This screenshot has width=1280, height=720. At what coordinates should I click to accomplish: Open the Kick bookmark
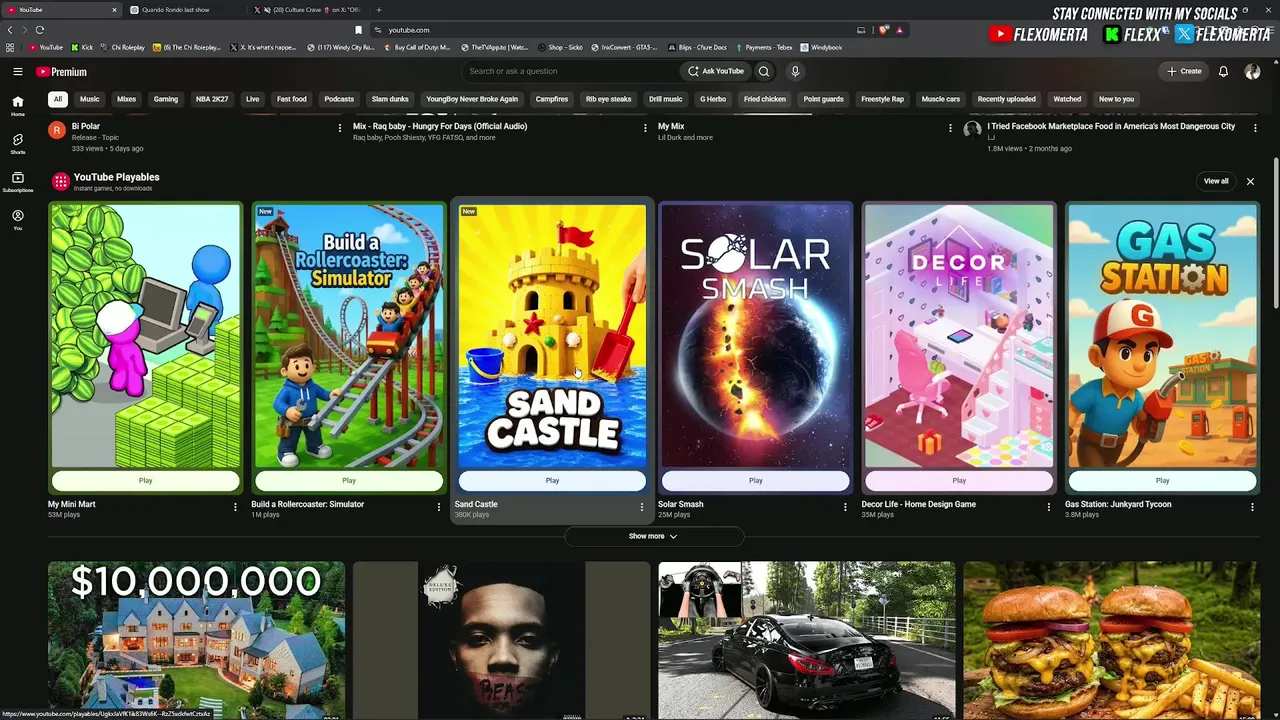coord(82,47)
